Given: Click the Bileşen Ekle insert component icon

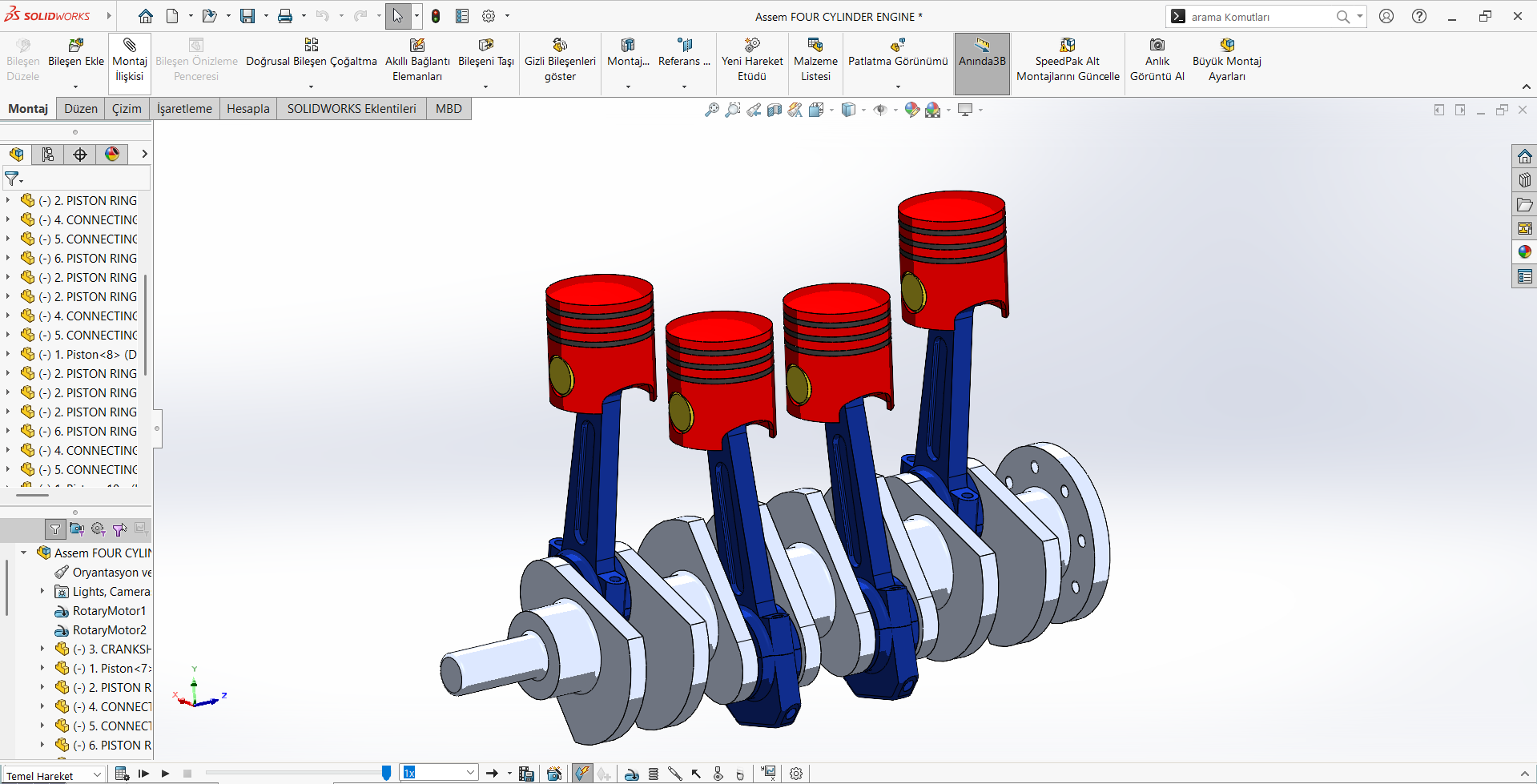Looking at the screenshot, I should coord(76,46).
